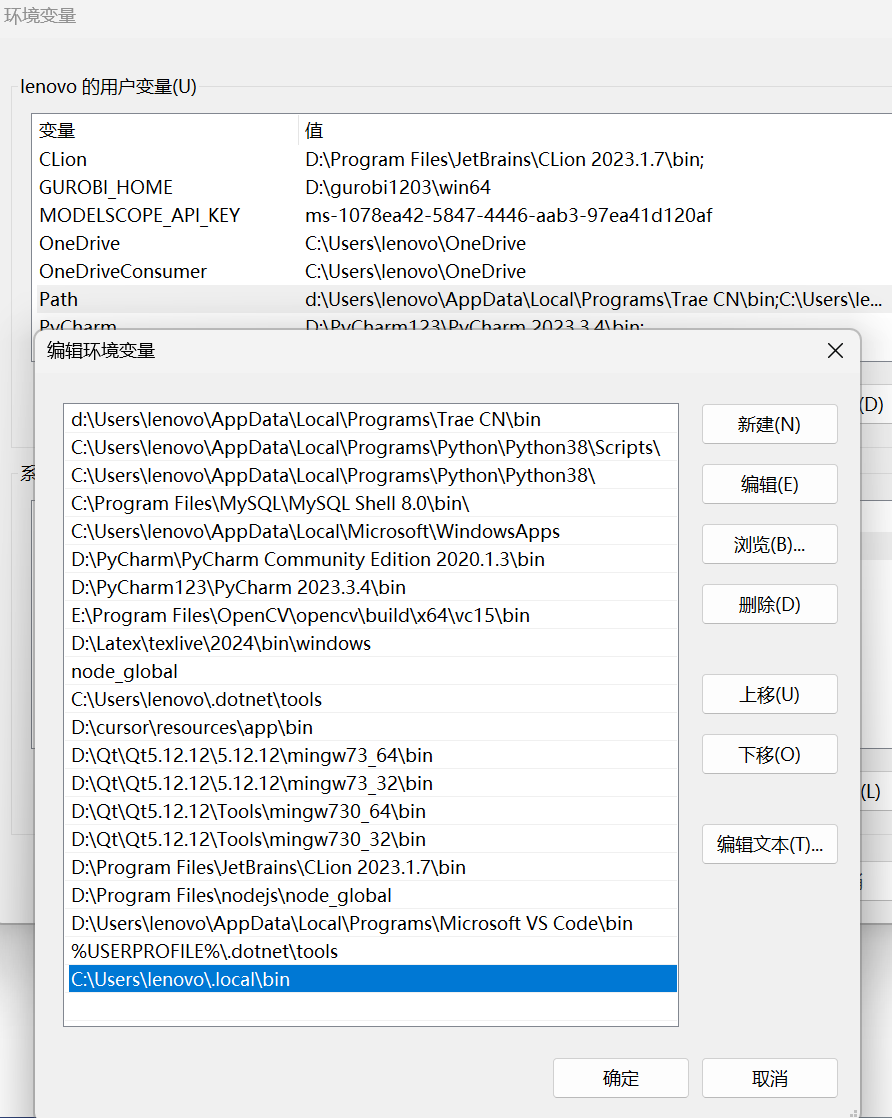This screenshot has width=892, height=1118.
Task: Click the 删除(D) button
Action: (x=769, y=604)
